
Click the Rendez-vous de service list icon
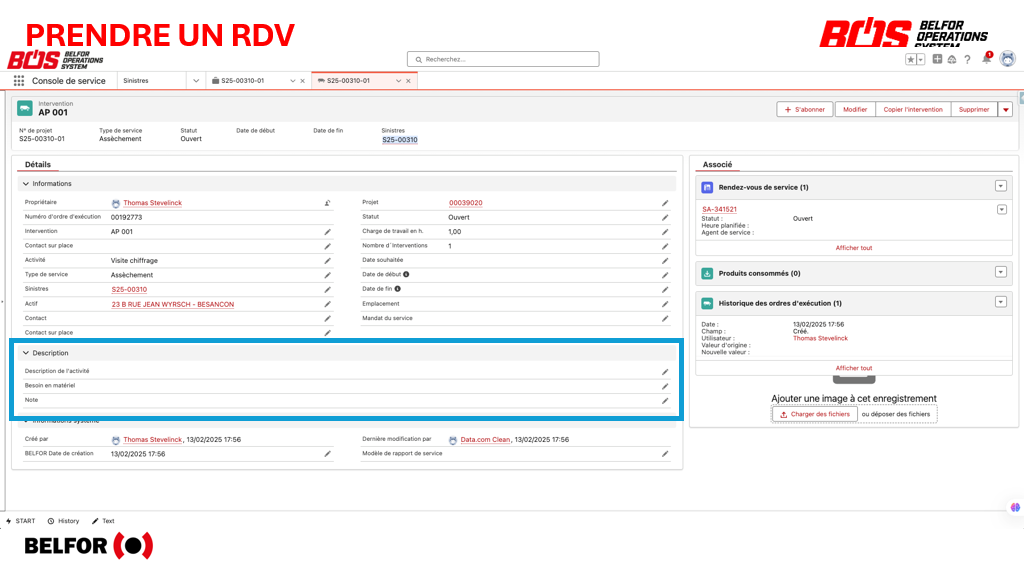point(707,187)
